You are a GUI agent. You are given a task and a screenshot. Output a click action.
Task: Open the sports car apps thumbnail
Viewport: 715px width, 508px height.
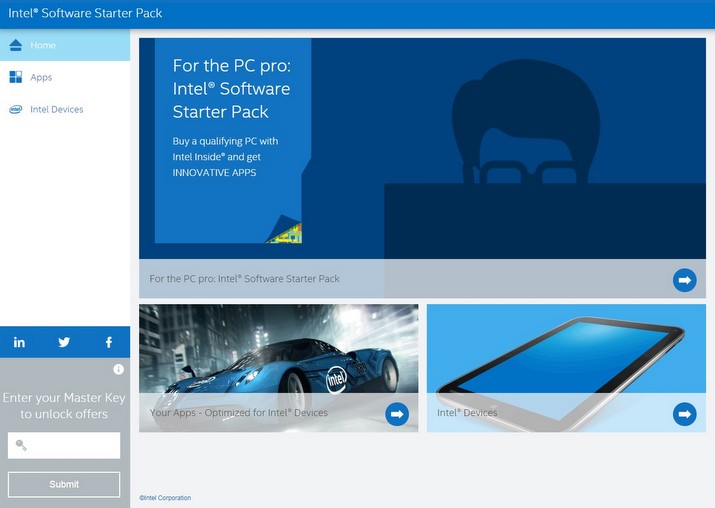[x=278, y=350]
